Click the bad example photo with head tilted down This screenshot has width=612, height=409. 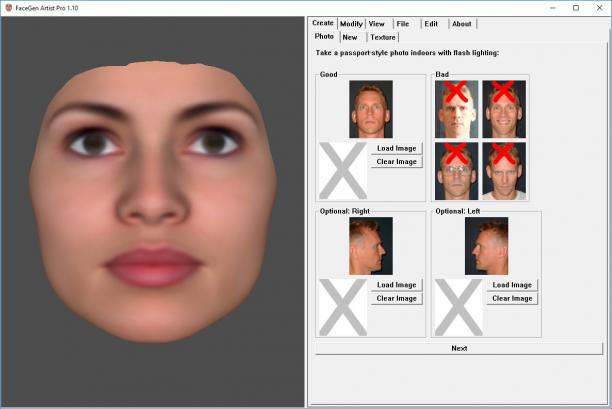(504, 171)
